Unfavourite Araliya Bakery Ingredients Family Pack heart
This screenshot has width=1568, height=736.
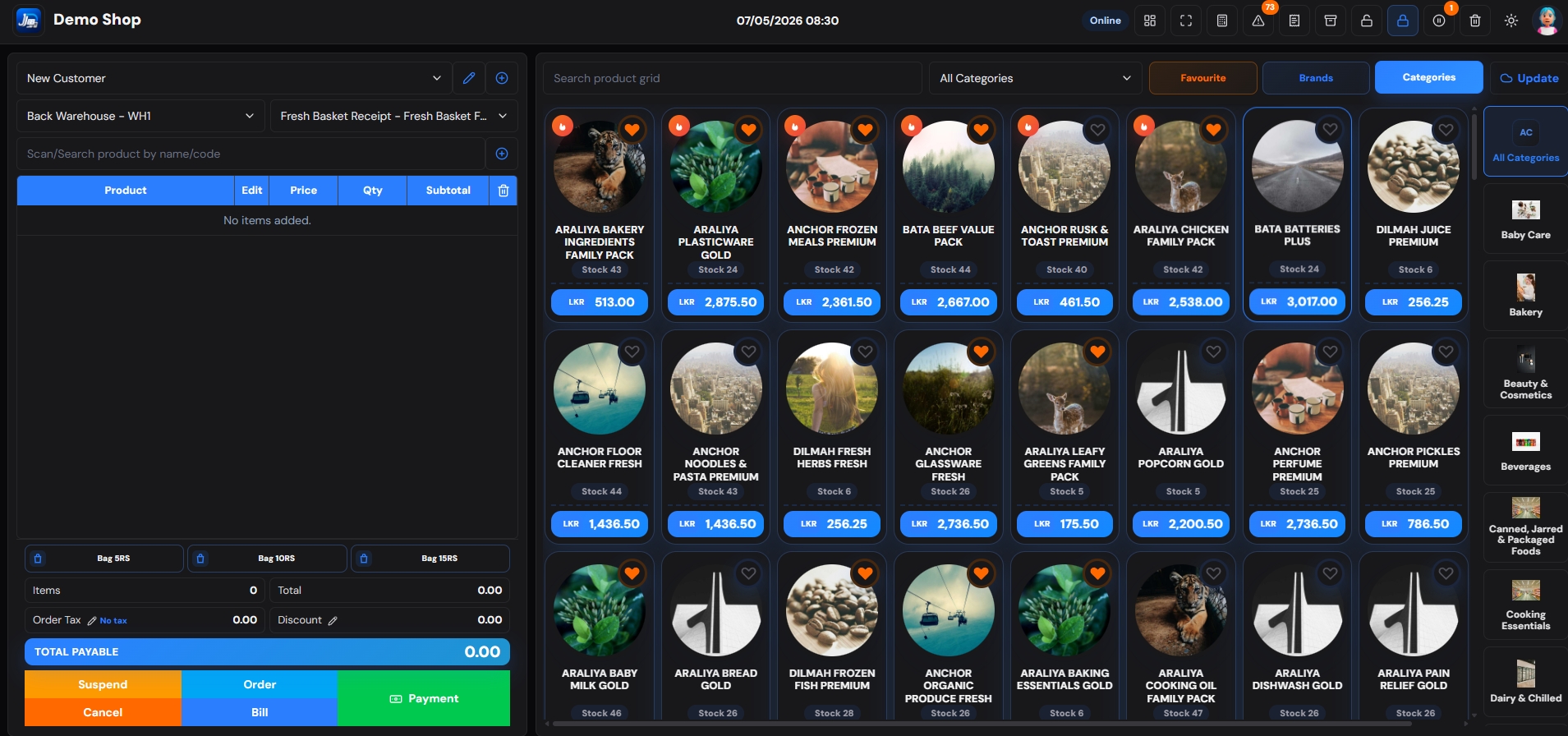click(632, 129)
